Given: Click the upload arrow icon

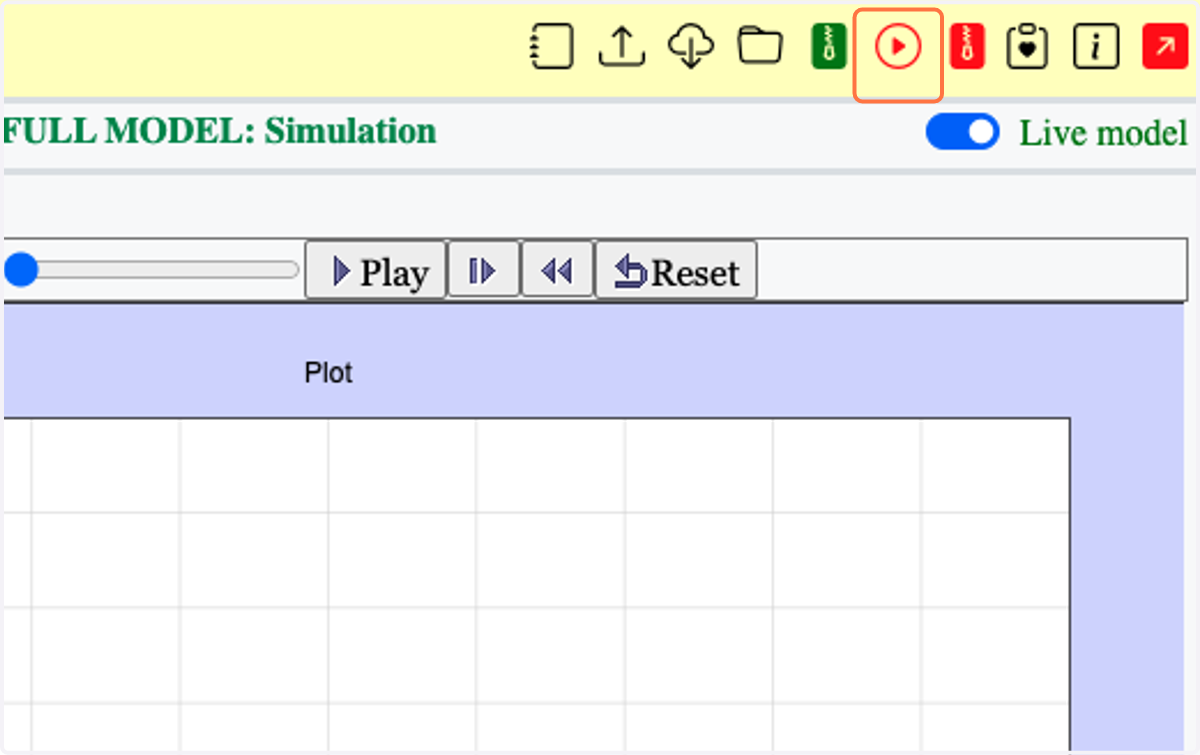Looking at the screenshot, I should coord(622,47).
